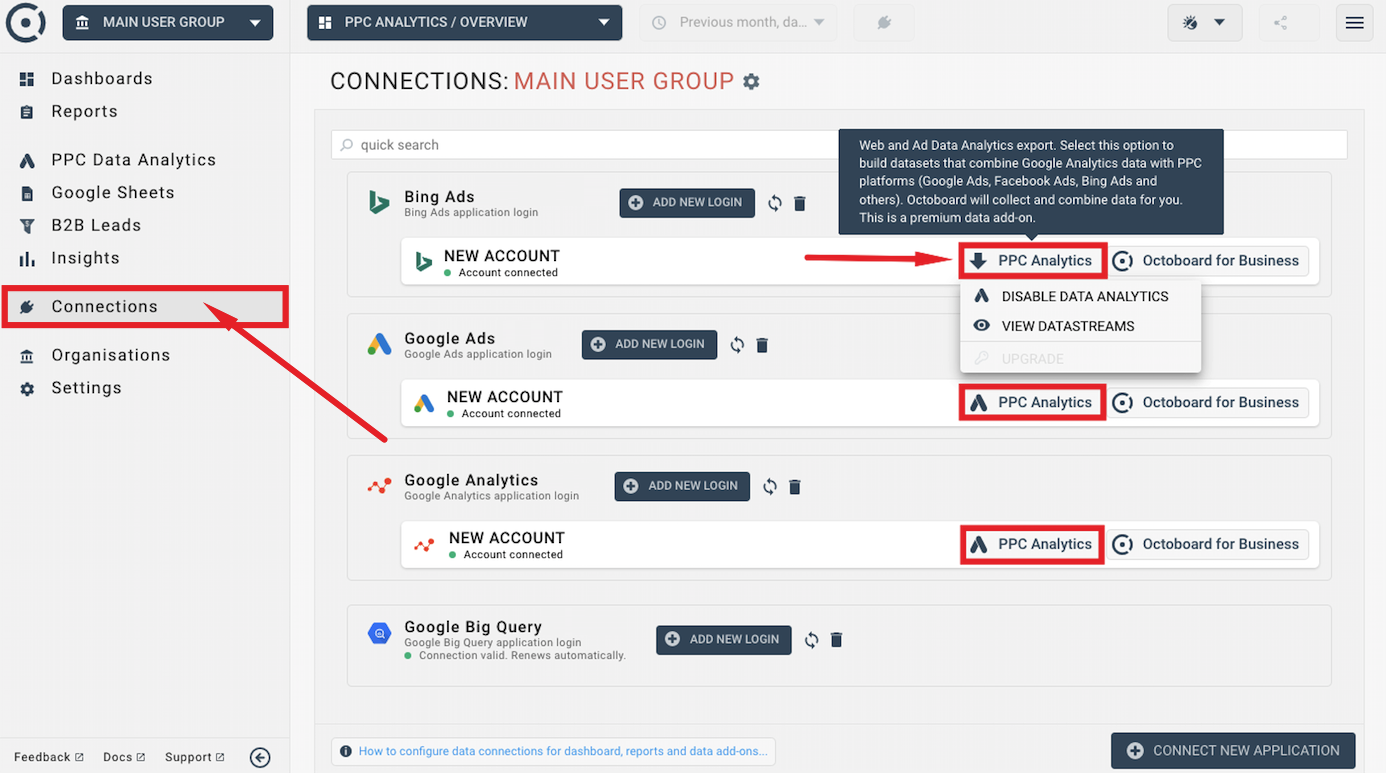Delete the Google Analytics connection

795,487
